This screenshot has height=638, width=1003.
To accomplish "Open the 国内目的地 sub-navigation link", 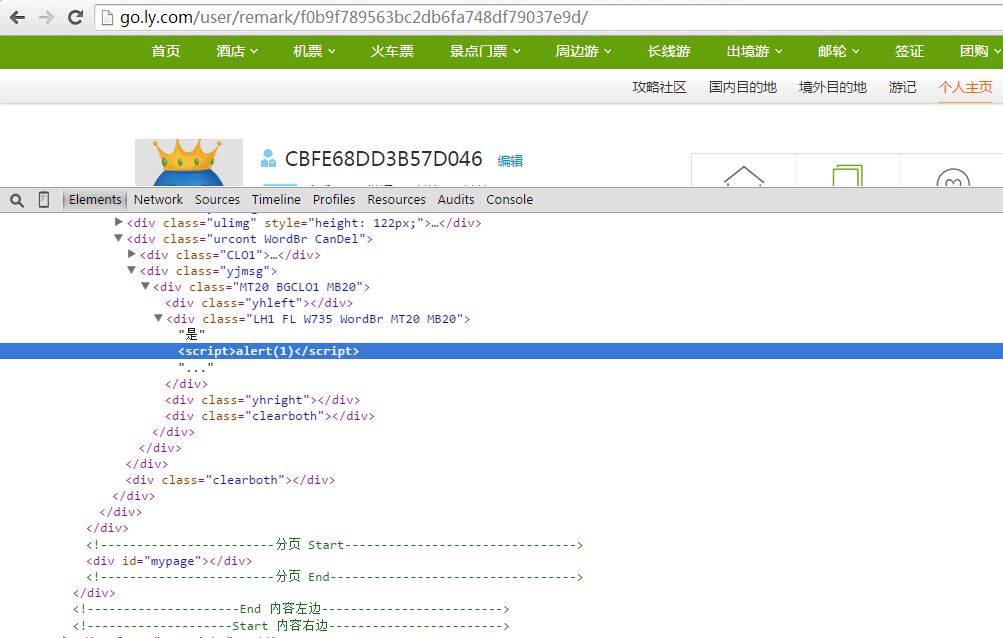I will click(743, 87).
